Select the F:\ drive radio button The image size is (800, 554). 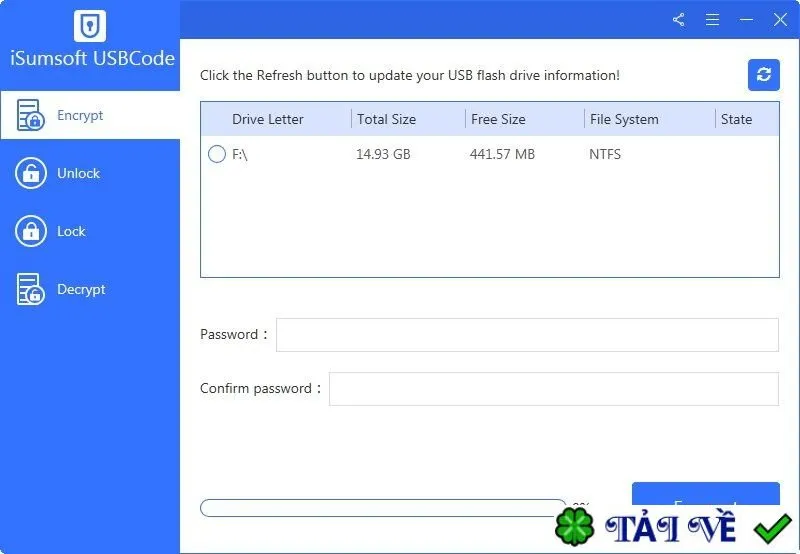217,154
